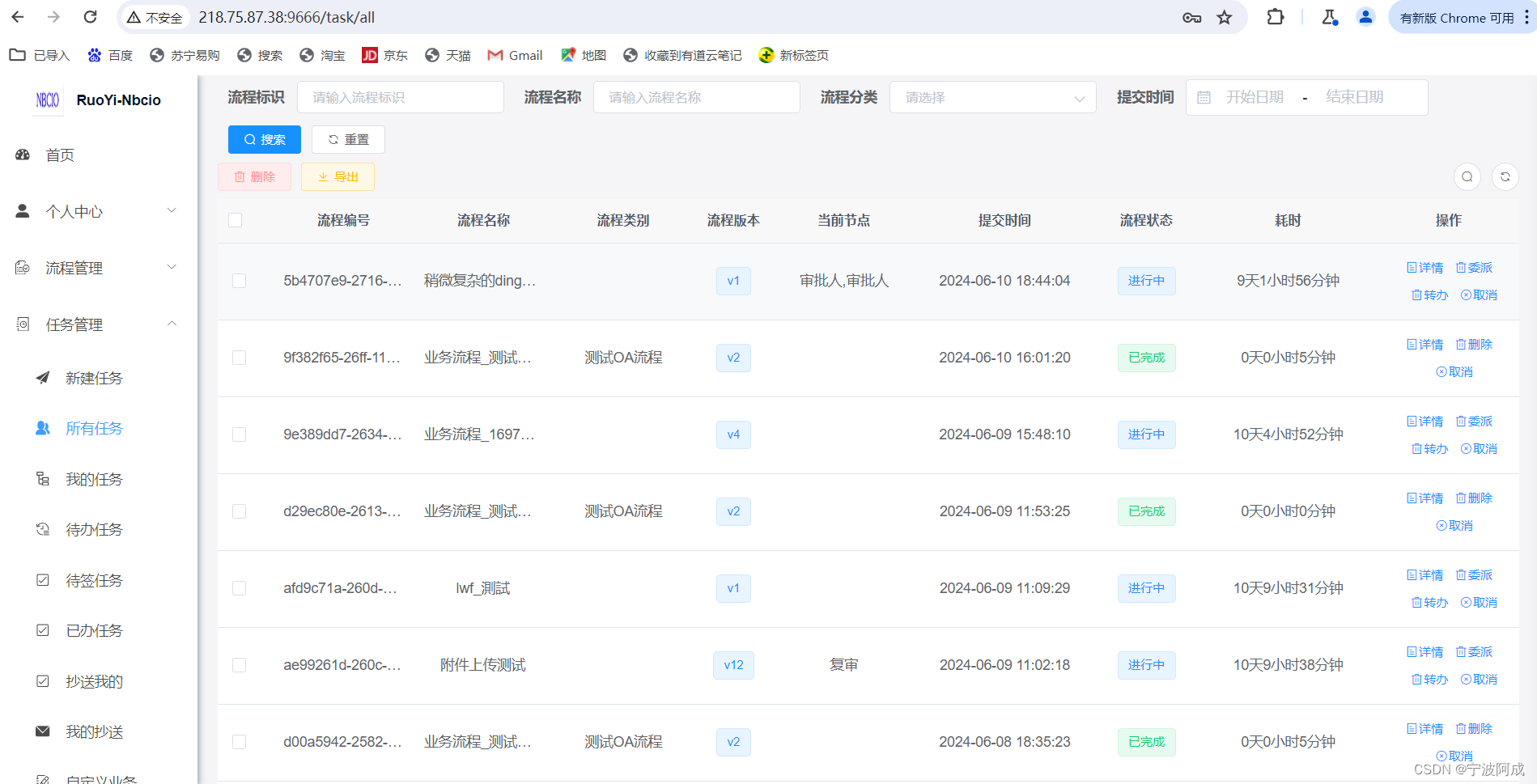
Task: Click v12 version tag of 附件上传测试
Action: [x=733, y=665]
